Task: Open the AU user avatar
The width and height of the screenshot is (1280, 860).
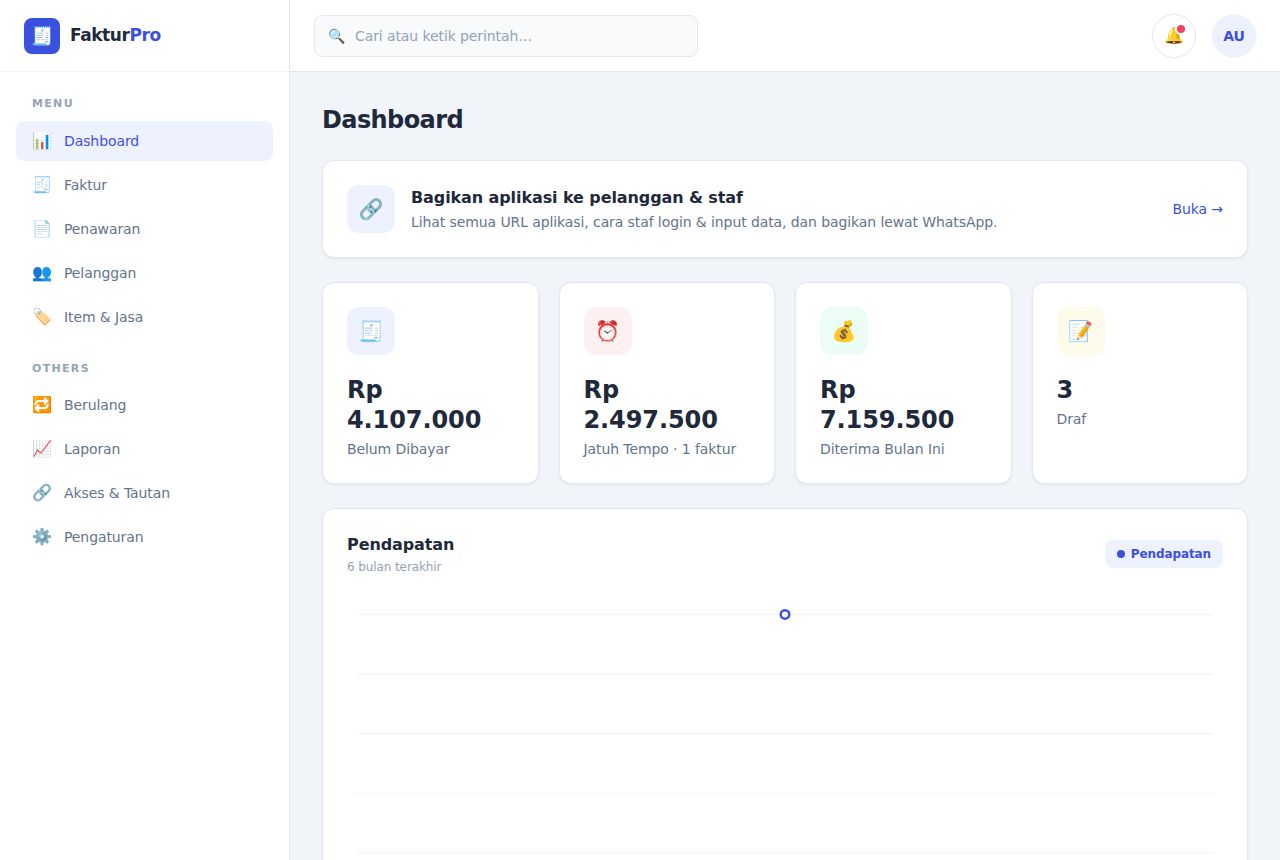Action: click(x=1234, y=36)
